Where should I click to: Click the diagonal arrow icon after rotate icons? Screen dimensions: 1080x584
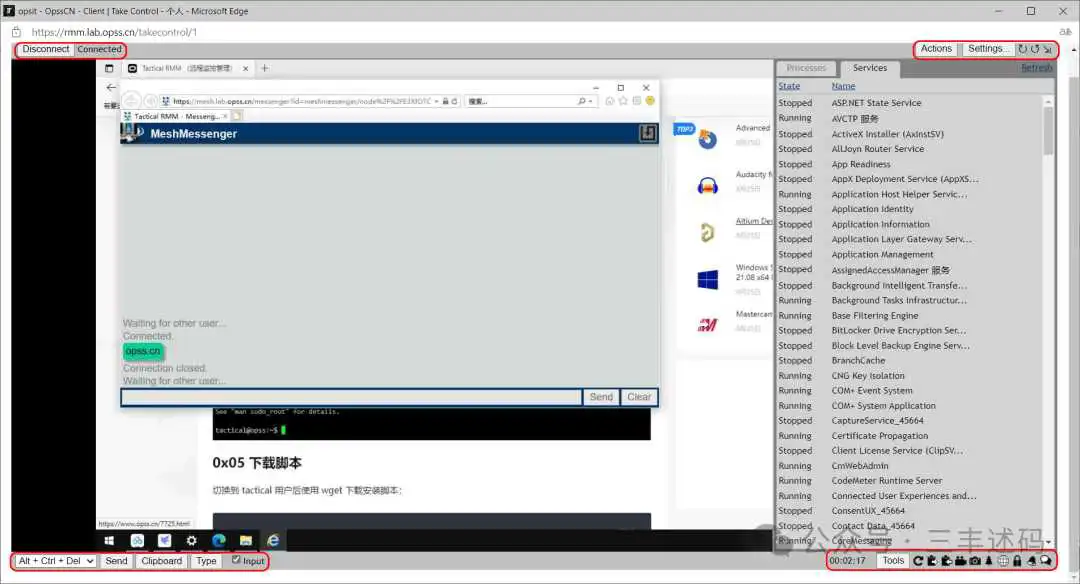[1048, 49]
